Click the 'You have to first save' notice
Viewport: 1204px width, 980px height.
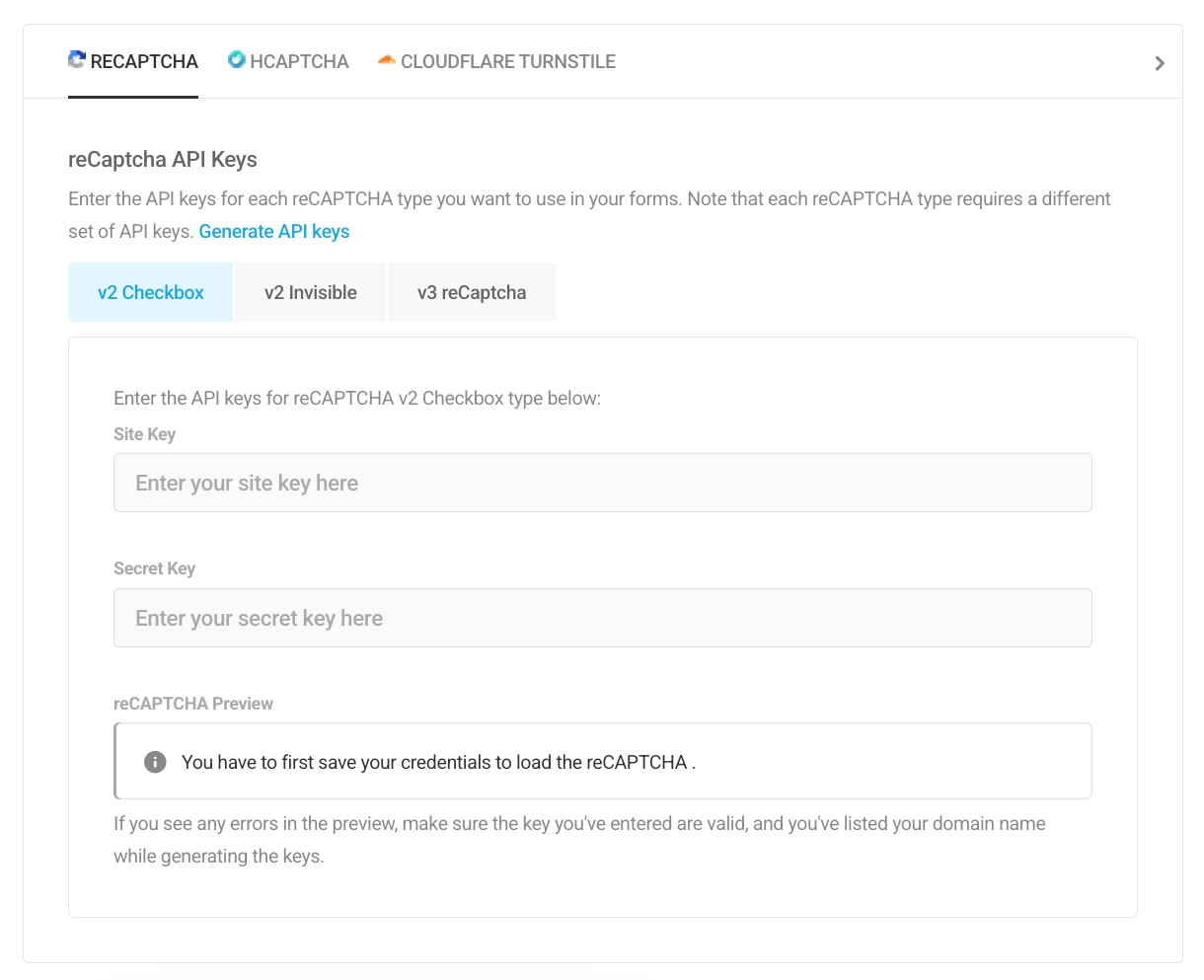(603, 761)
